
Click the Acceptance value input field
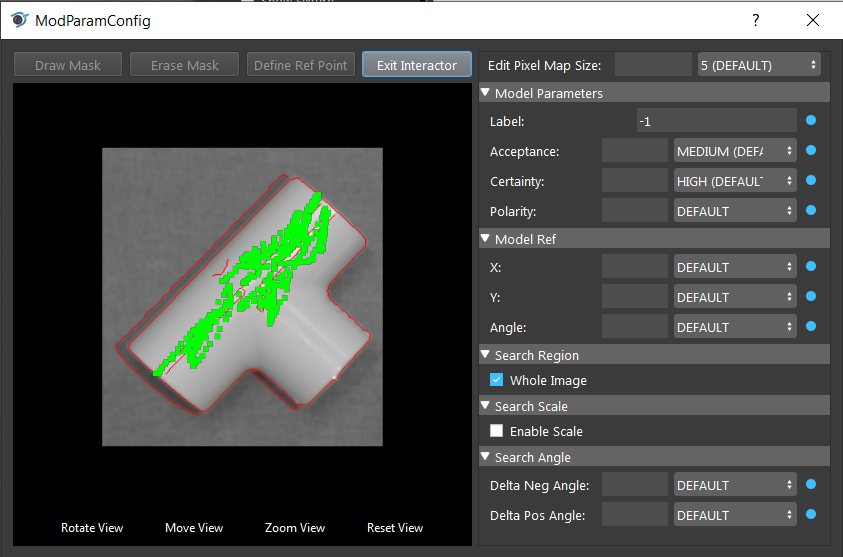634,151
